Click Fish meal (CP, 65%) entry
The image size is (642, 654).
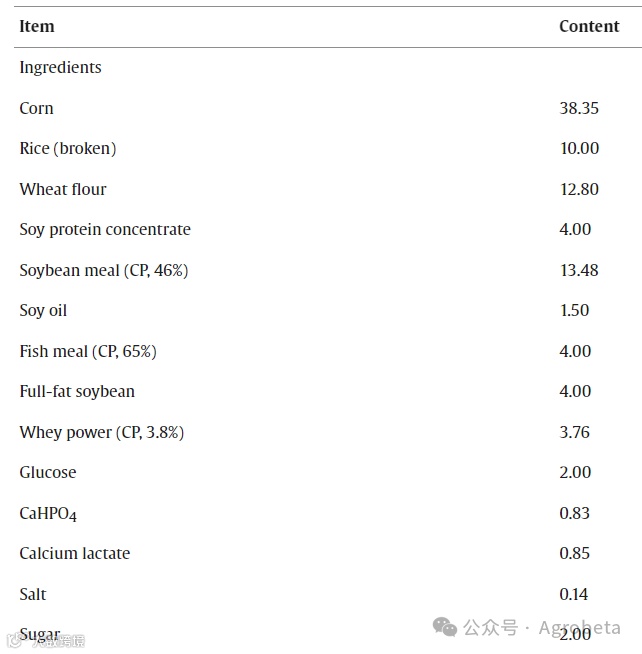[x=88, y=352]
